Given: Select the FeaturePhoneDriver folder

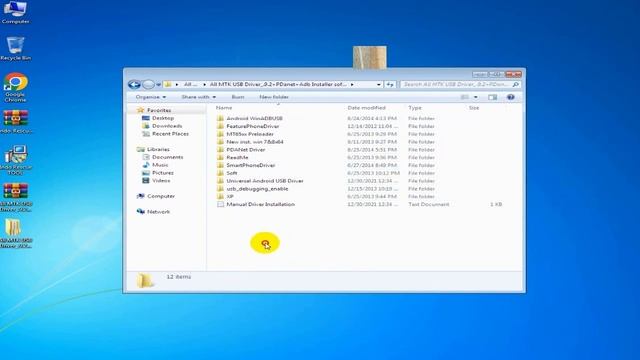Looking at the screenshot, I should (253, 126).
